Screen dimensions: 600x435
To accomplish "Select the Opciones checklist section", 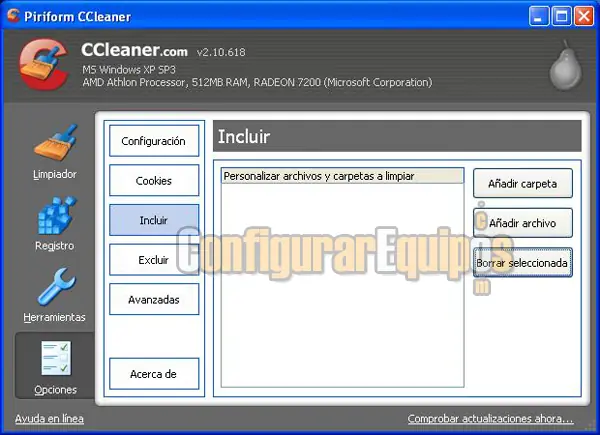I will 55,366.
